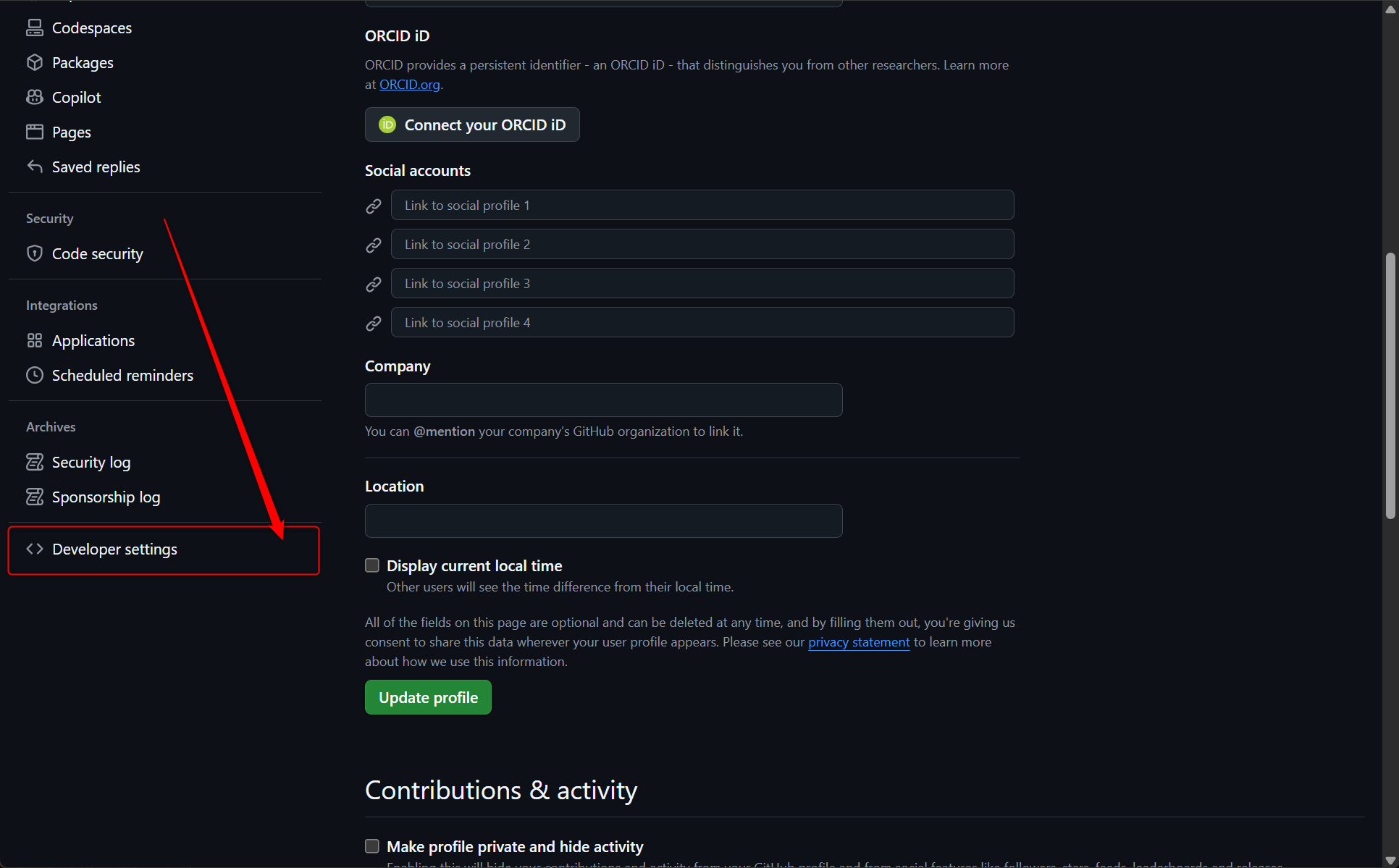Screen dimensions: 1399x868
Task: Open Copilot settings from the sidebar icon
Action: coord(34,96)
